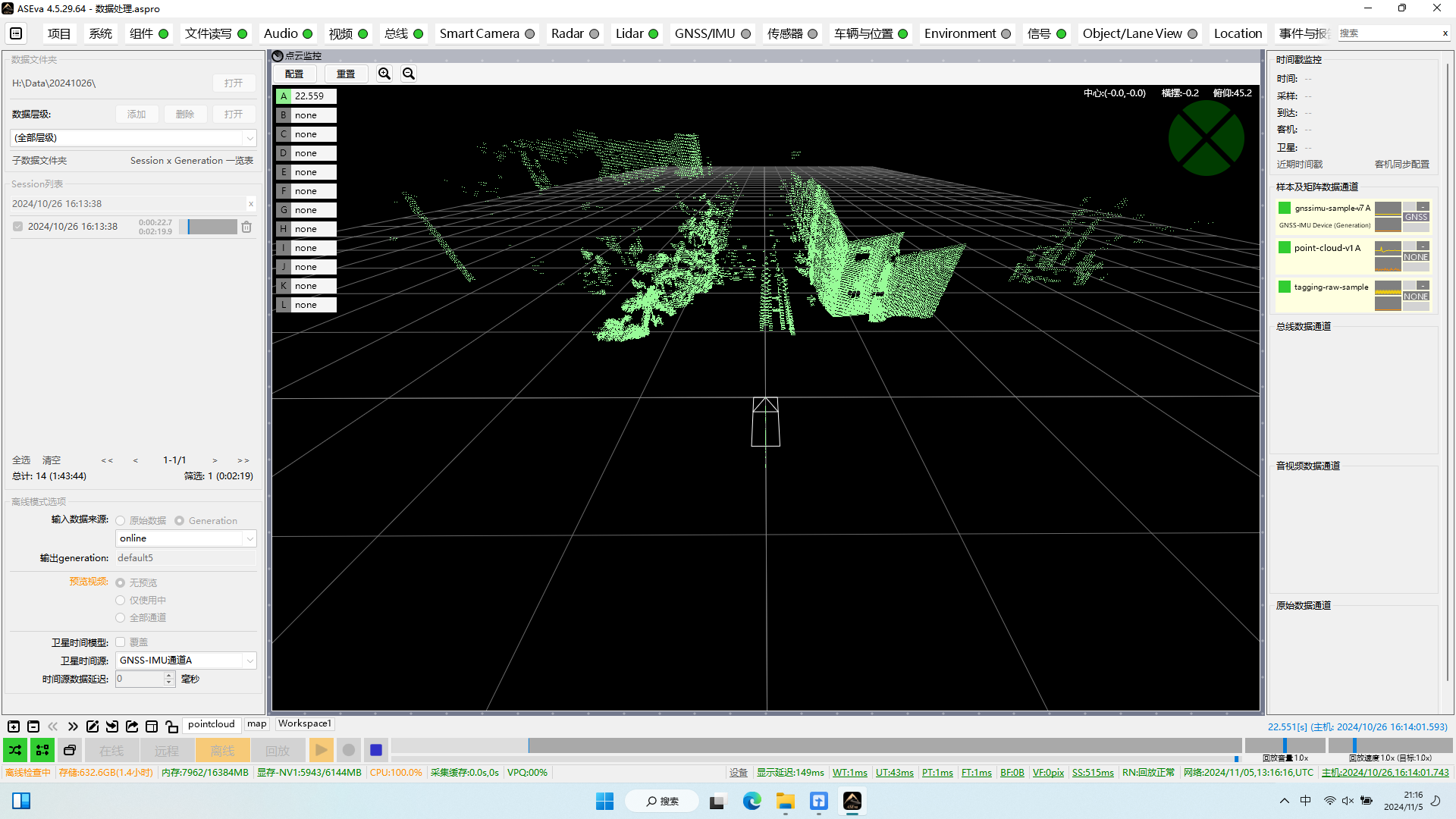The image size is (1456, 819).
Task: Click 打开 button next to data folder path
Action: pyautogui.click(x=234, y=83)
